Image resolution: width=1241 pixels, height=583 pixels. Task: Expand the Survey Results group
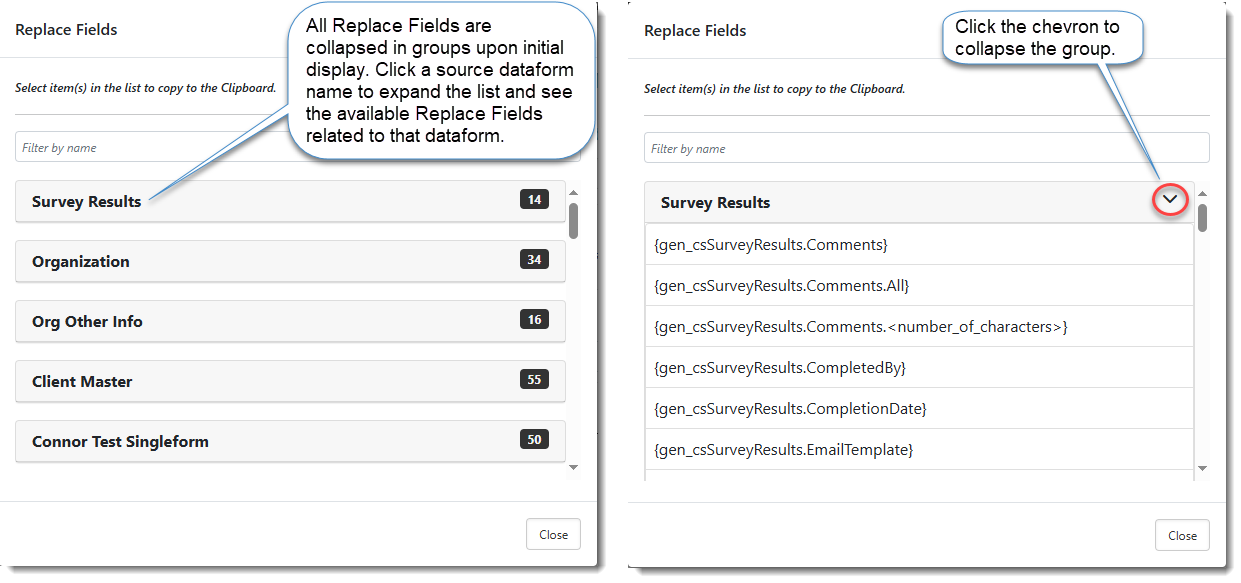pyautogui.click(x=87, y=202)
